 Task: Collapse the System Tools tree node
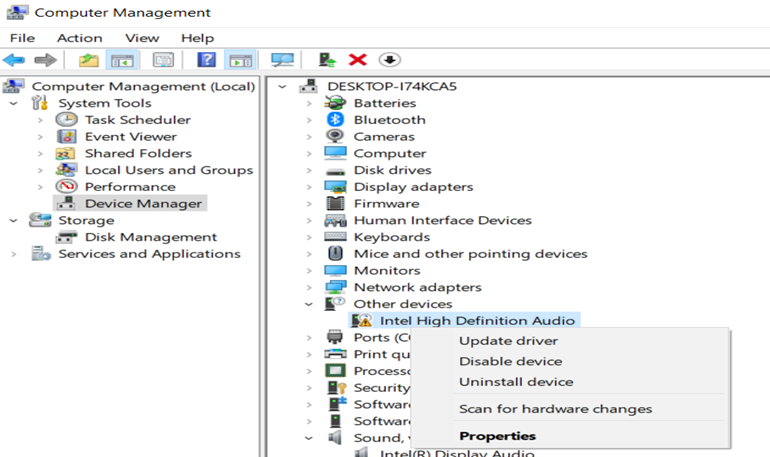point(13,103)
